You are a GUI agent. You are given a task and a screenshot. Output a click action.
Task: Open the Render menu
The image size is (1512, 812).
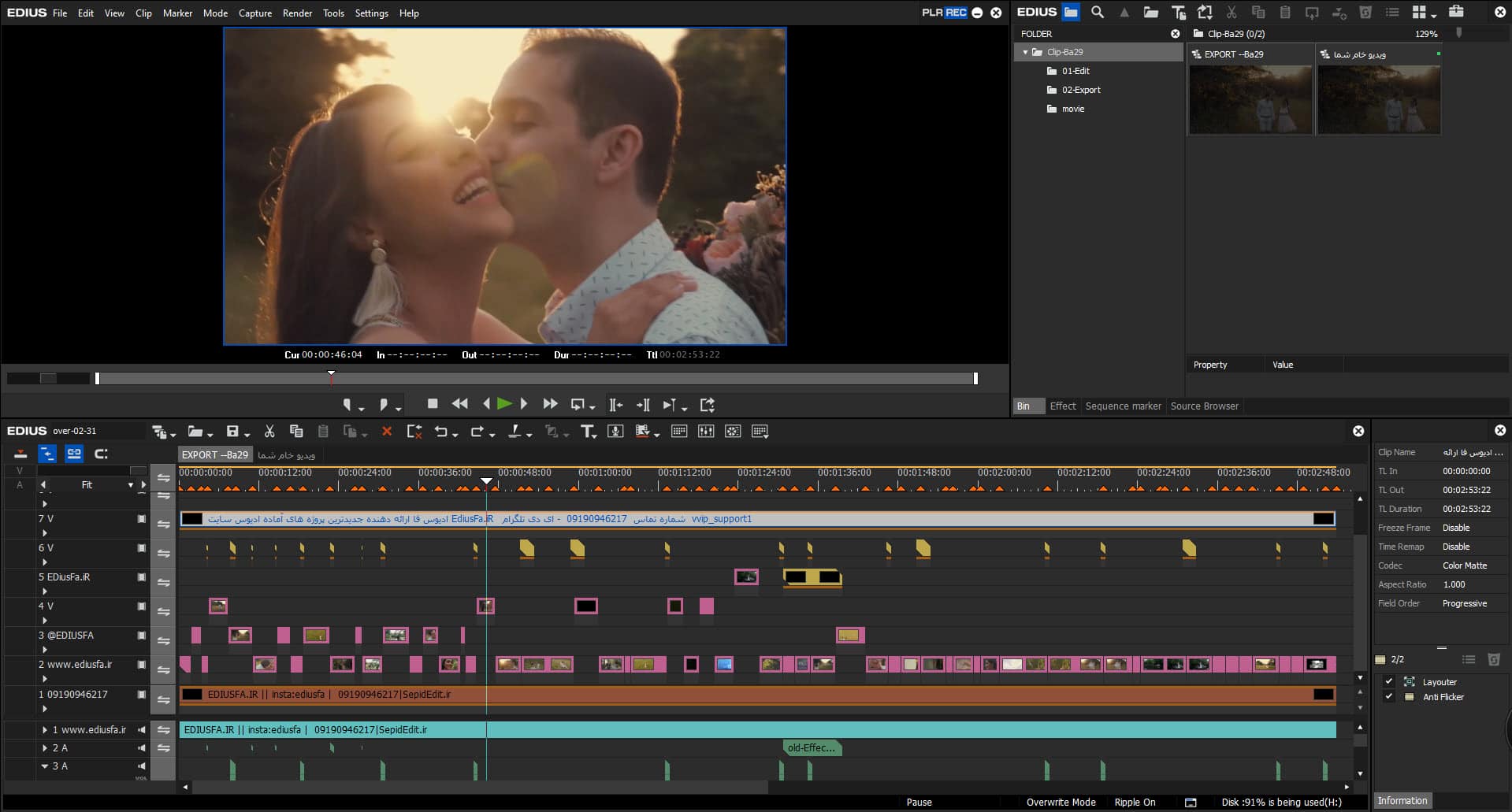click(x=297, y=13)
